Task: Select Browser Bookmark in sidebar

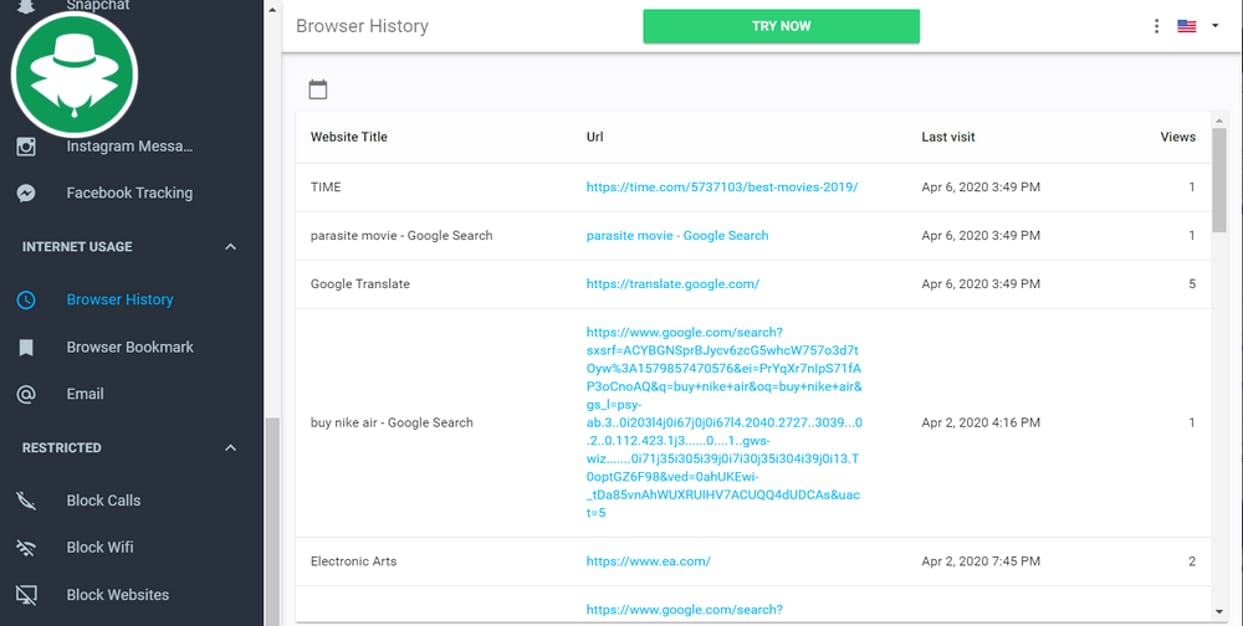Action: pos(130,347)
